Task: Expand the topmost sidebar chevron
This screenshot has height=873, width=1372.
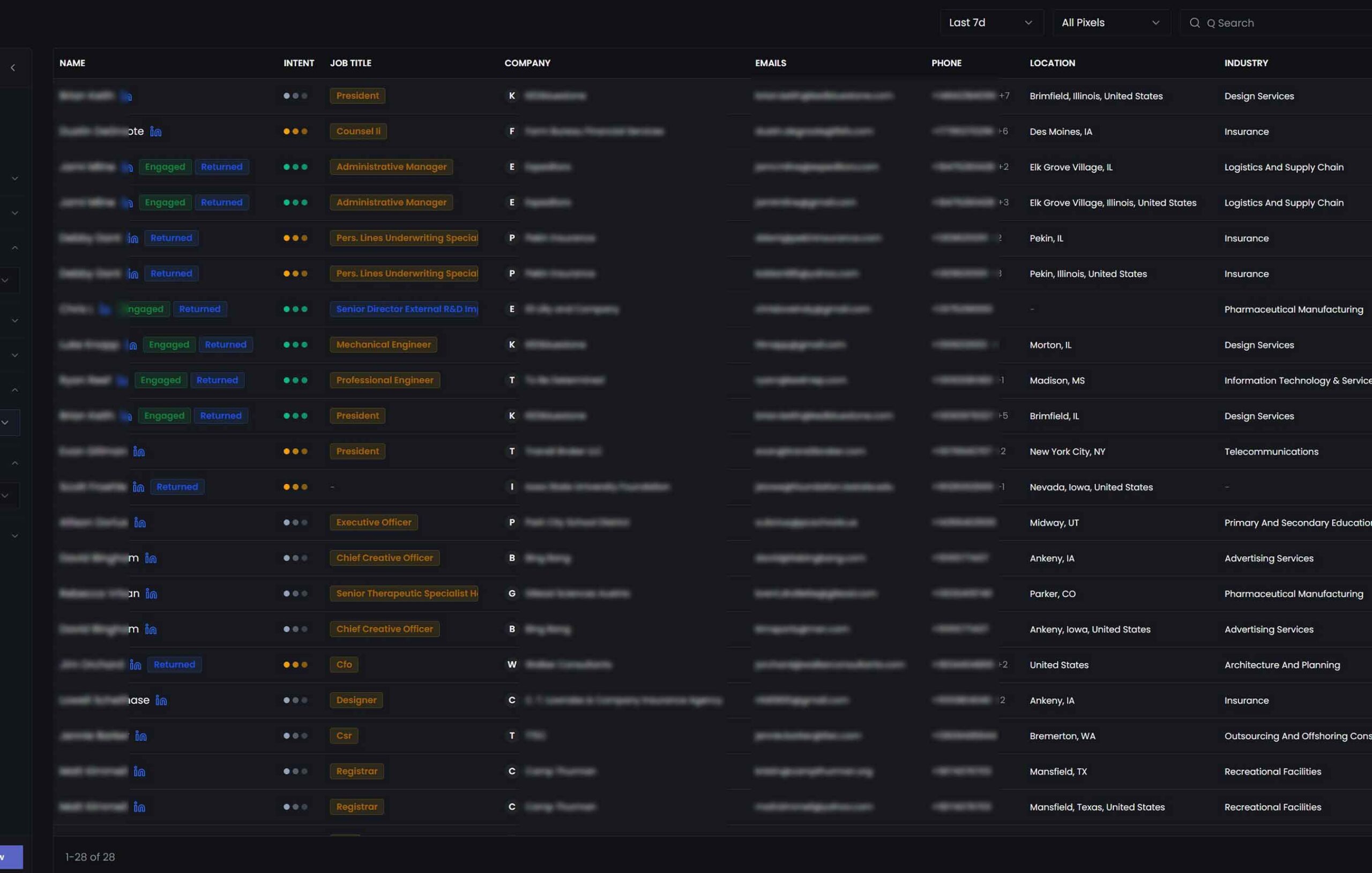Action: point(15,179)
